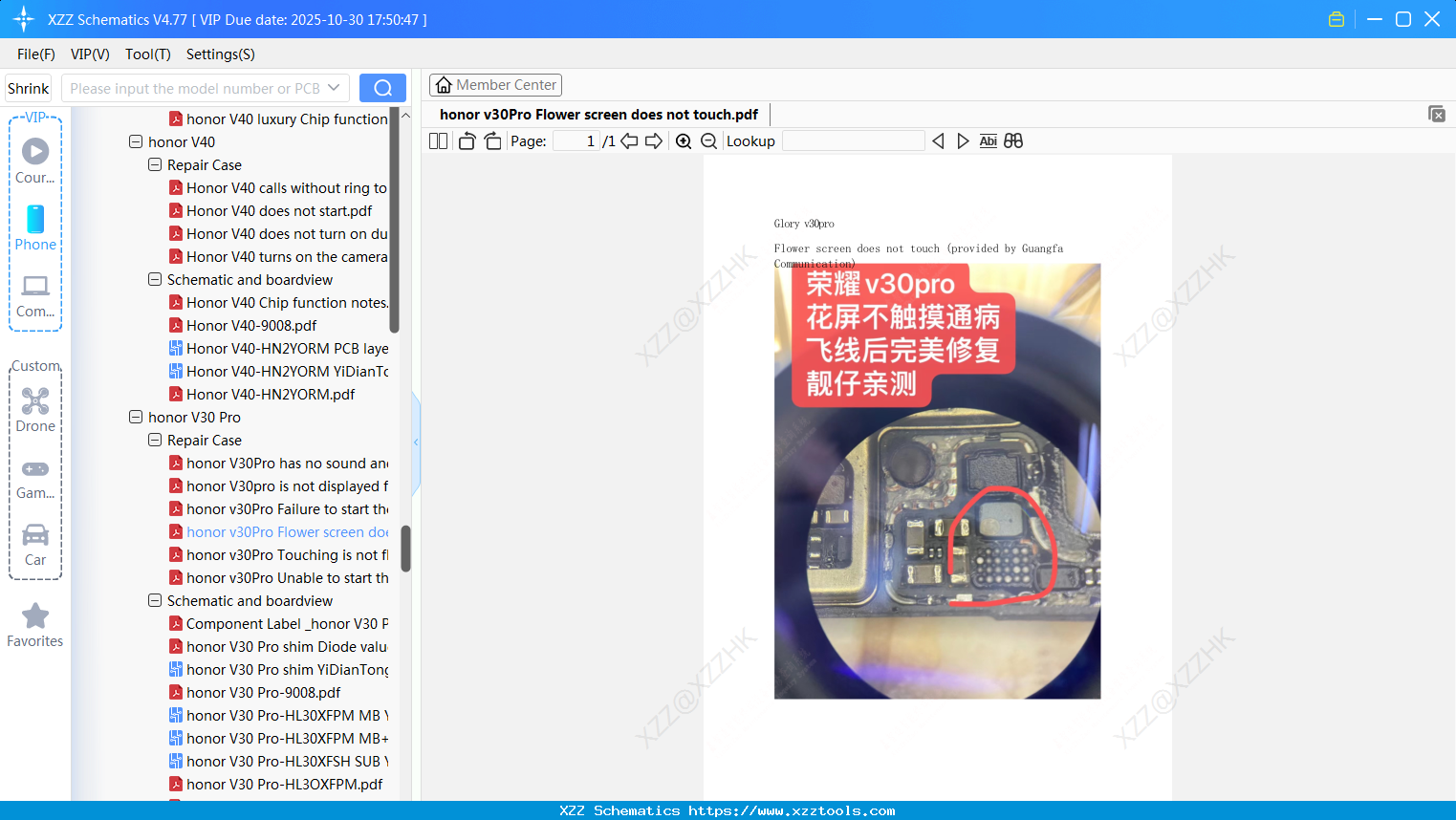Open the File(F) menu

[x=36, y=54]
